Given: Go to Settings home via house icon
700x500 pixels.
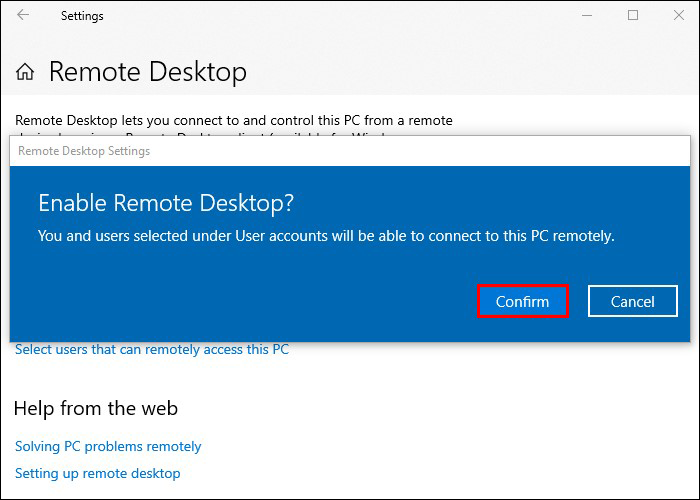Looking at the screenshot, I should pyautogui.click(x=25, y=72).
